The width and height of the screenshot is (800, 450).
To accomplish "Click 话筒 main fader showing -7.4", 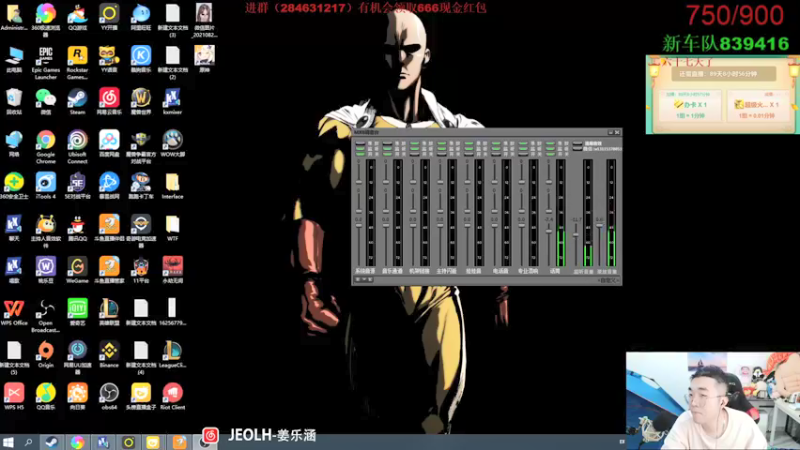I will [549, 231].
